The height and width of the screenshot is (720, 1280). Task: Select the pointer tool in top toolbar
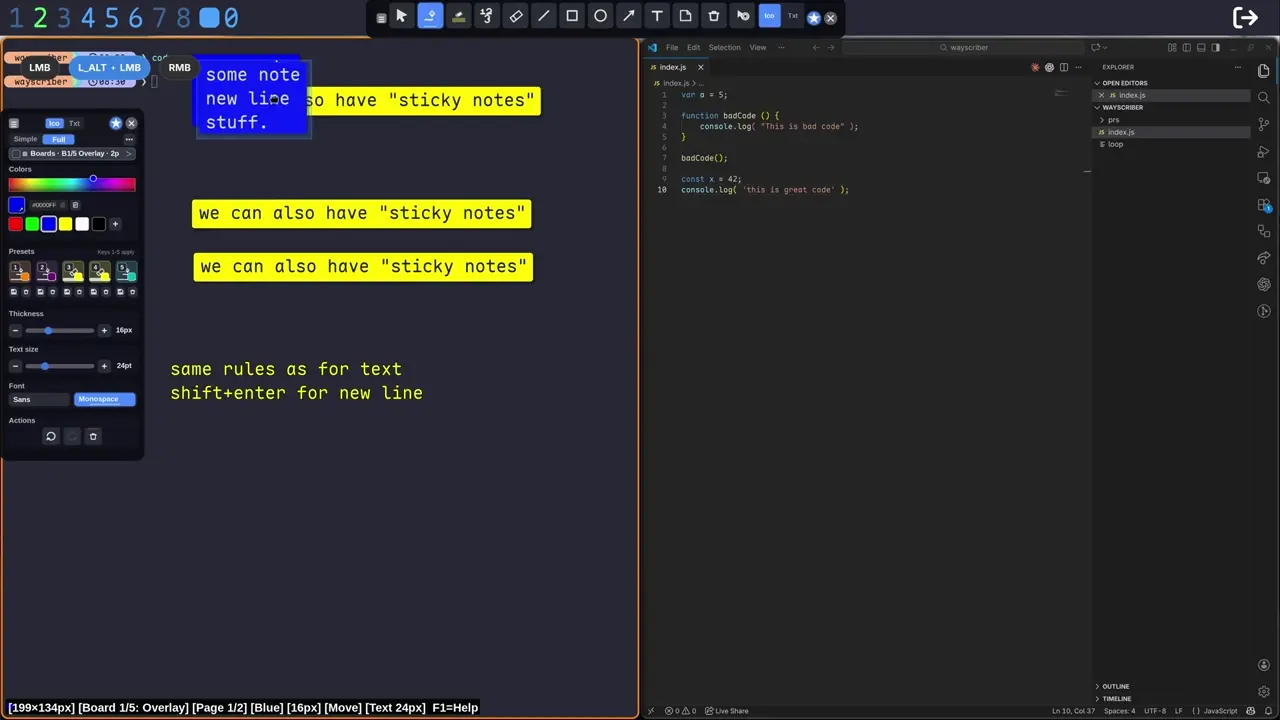tap(401, 17)
